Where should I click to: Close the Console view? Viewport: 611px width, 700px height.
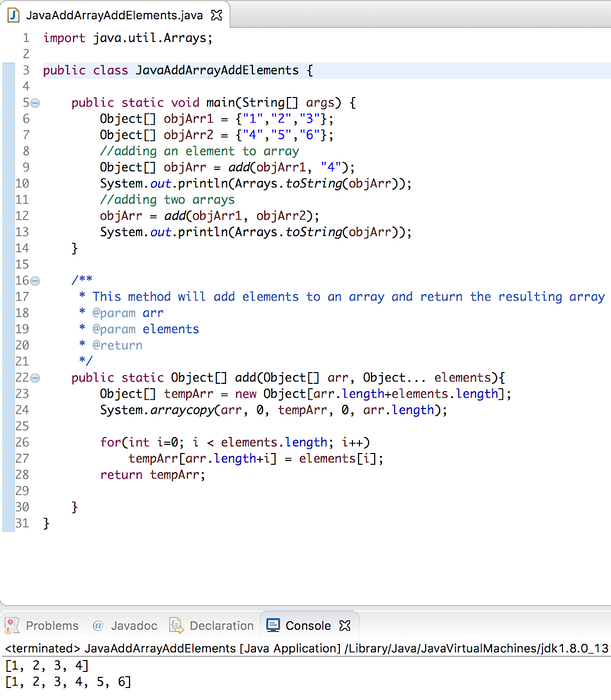click(x=345, y=625)
